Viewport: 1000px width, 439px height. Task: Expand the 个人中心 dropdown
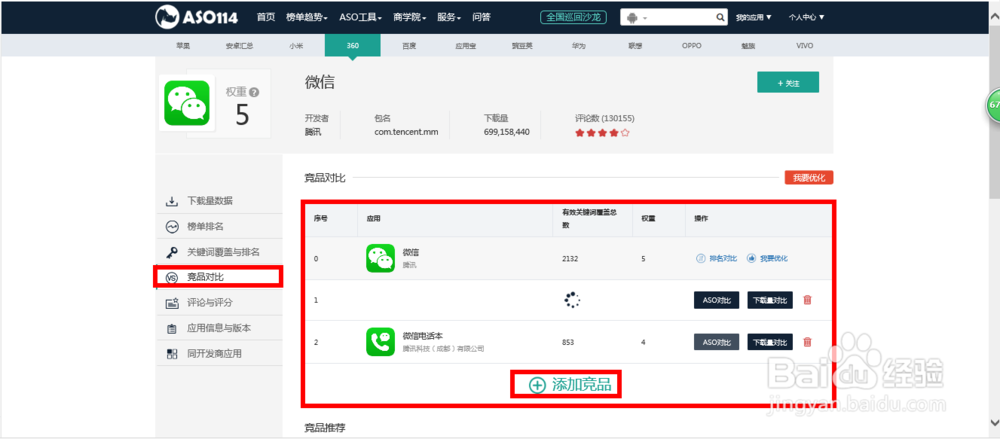[x=806, y=17]
